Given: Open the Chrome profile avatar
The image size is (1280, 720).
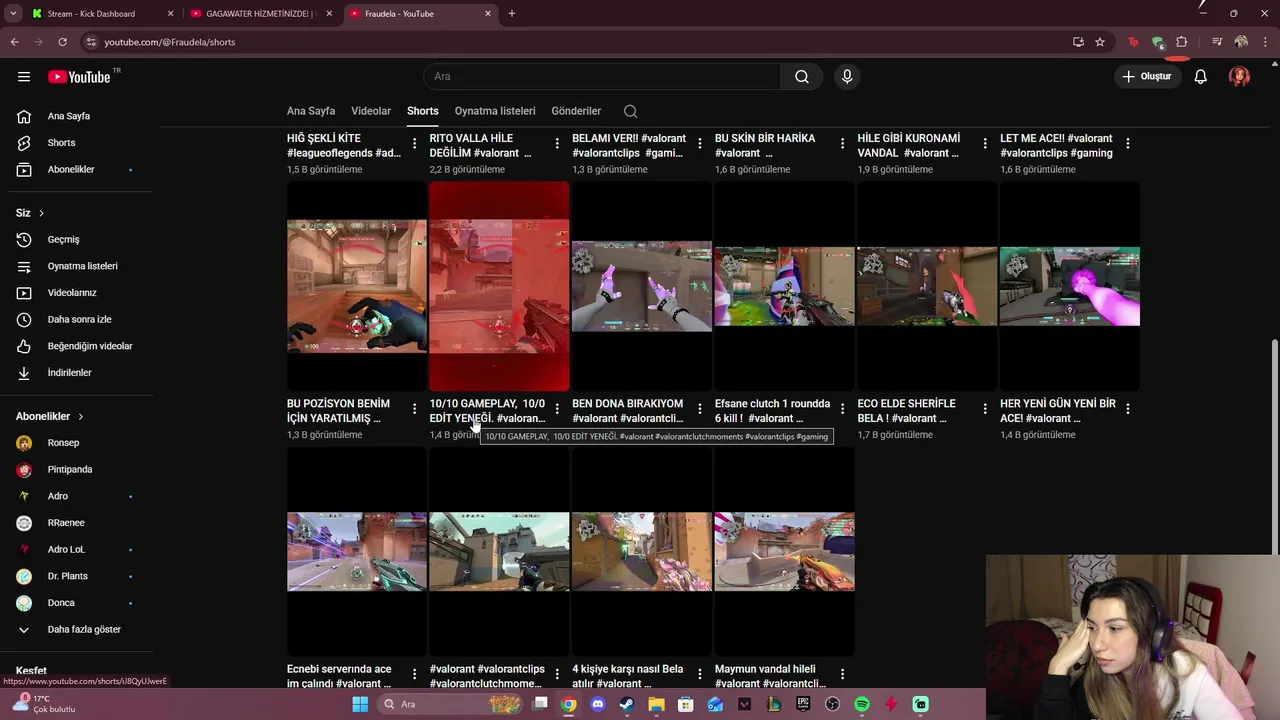Looking at the screenshot, I should click(x=1241, y=42).
